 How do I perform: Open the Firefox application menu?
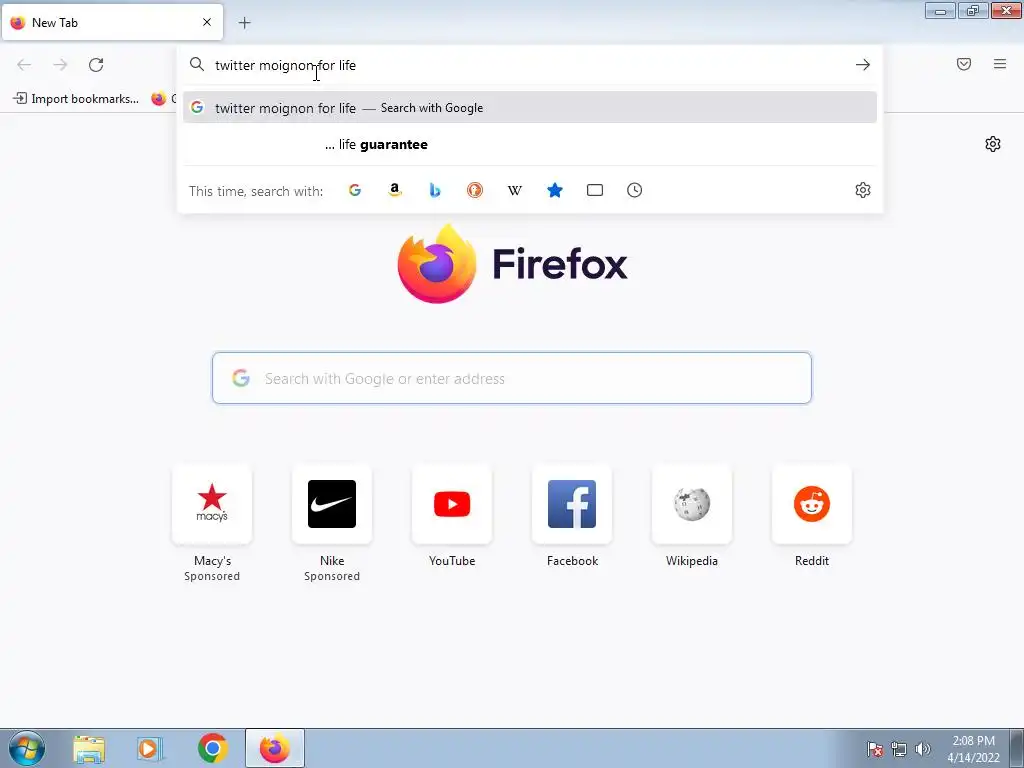pyautogui.click(x=1000, y=64)
